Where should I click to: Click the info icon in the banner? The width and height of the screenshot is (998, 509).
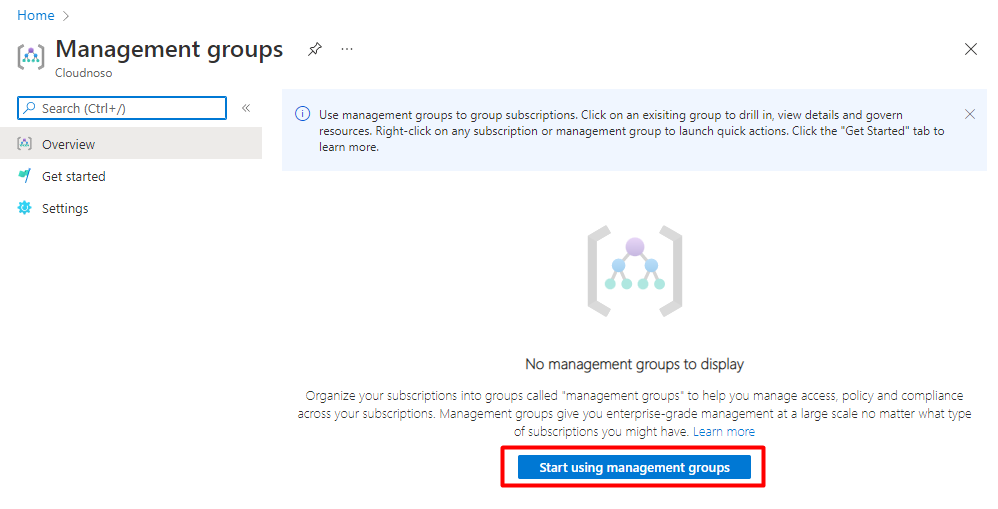[302, 115]
